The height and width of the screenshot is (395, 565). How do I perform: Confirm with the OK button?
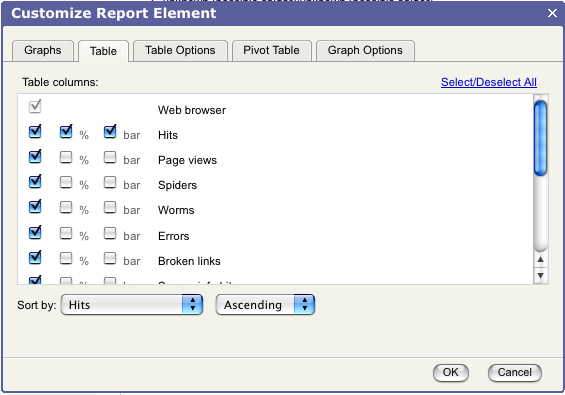click(x=451, y=372)
